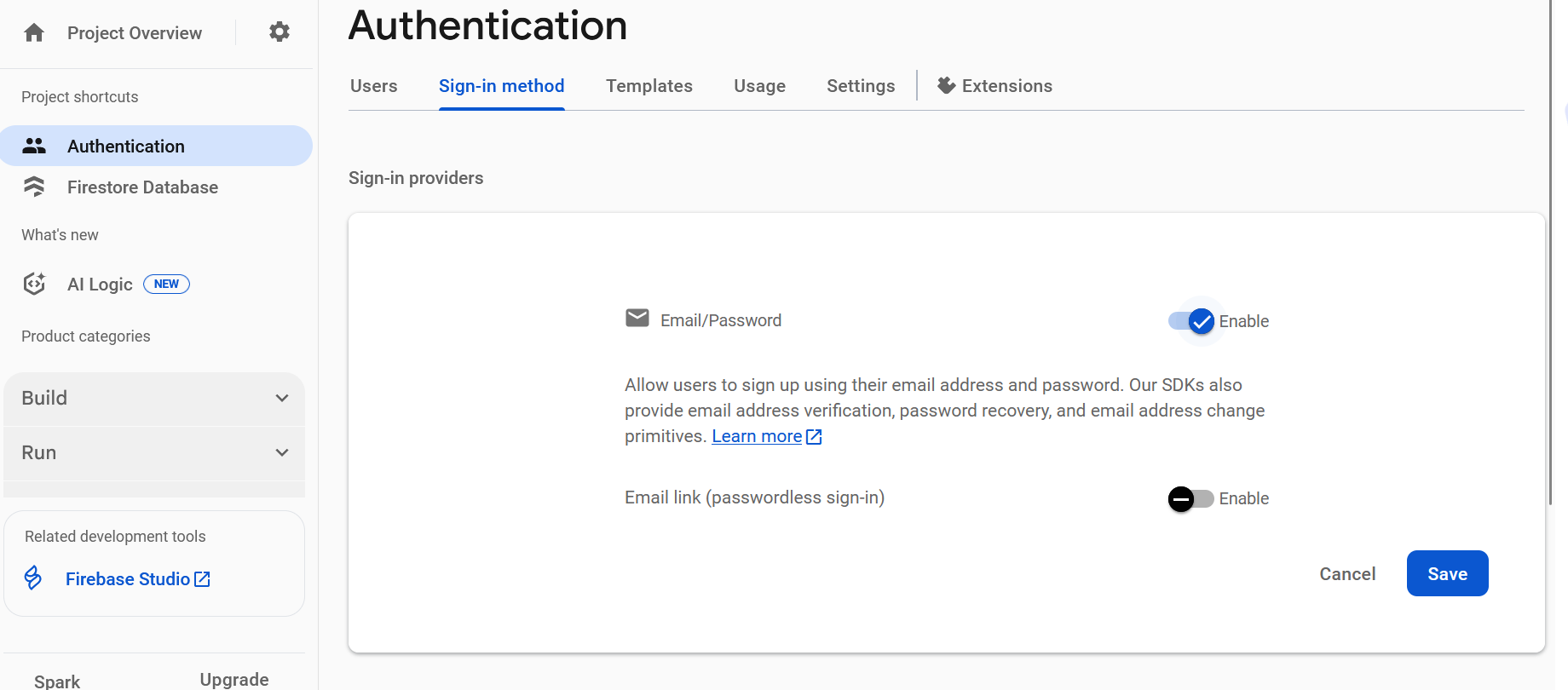Expand the Build category
1568x690 pixels.
tap(154, 398)
